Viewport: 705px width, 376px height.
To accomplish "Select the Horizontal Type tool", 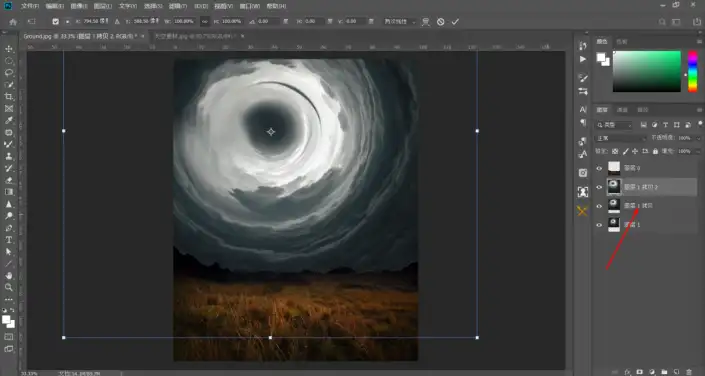I will coord(9,240).
